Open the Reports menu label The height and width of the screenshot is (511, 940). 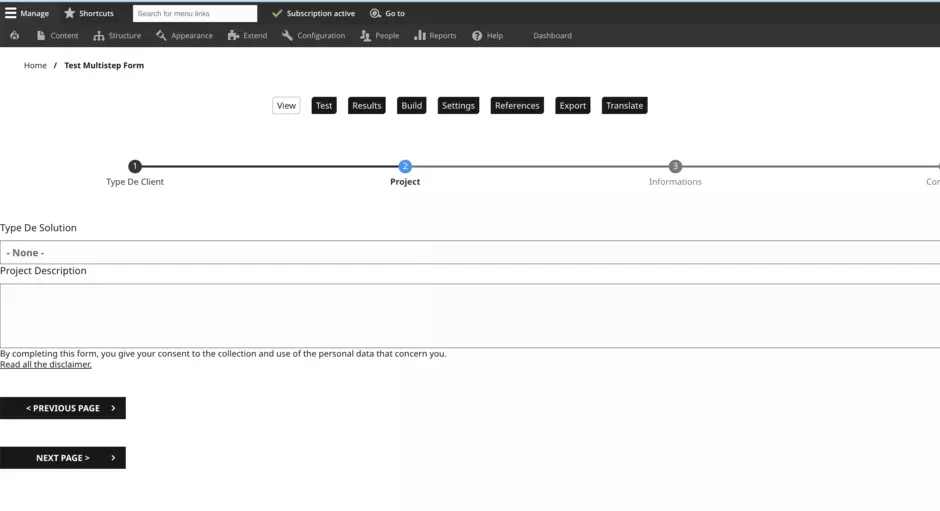click(x=442, y=35)
